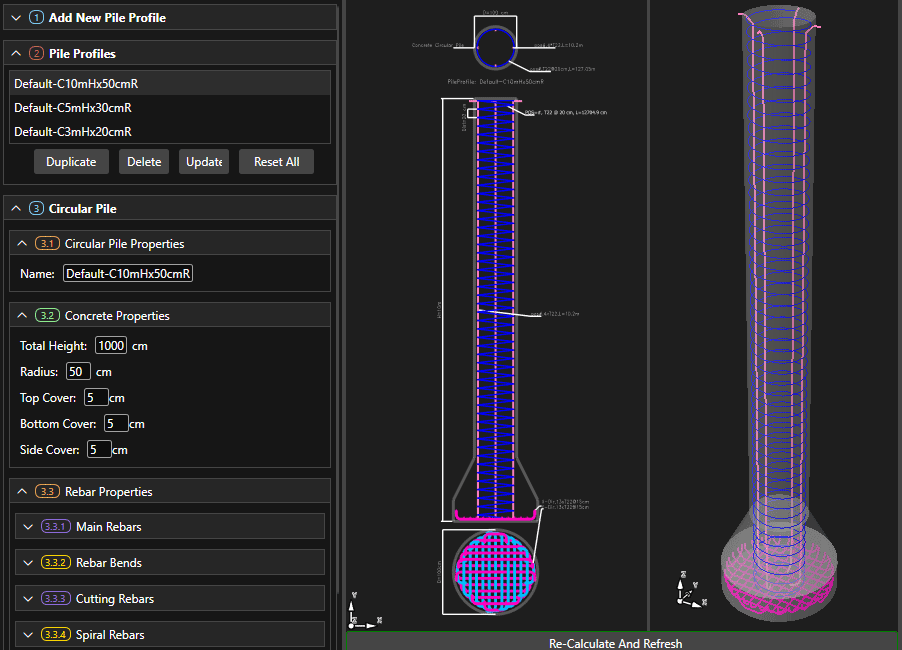Click the Total Height input field
902x650 pixels.
tap(110, 346)
